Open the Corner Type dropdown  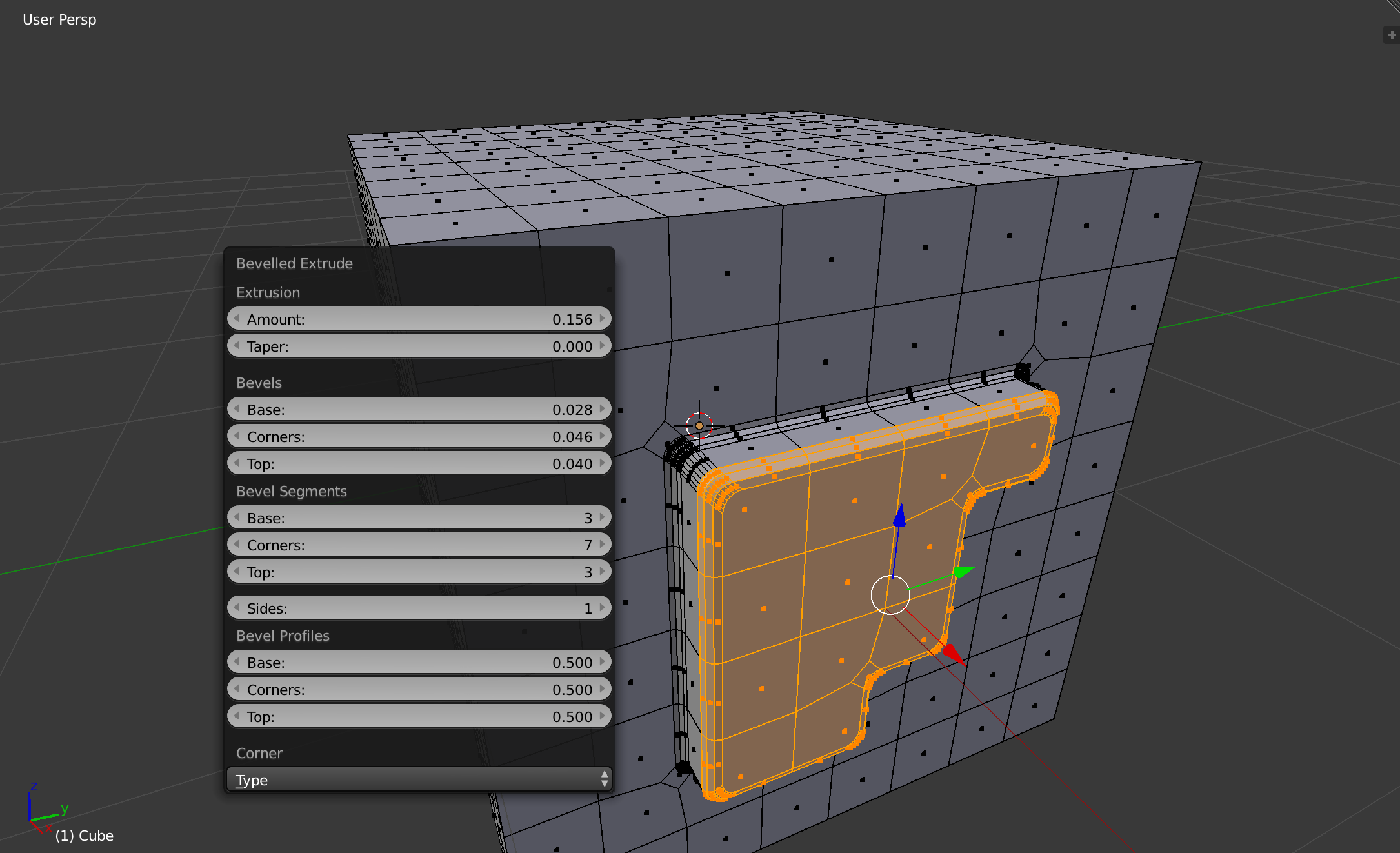[419, 779]
